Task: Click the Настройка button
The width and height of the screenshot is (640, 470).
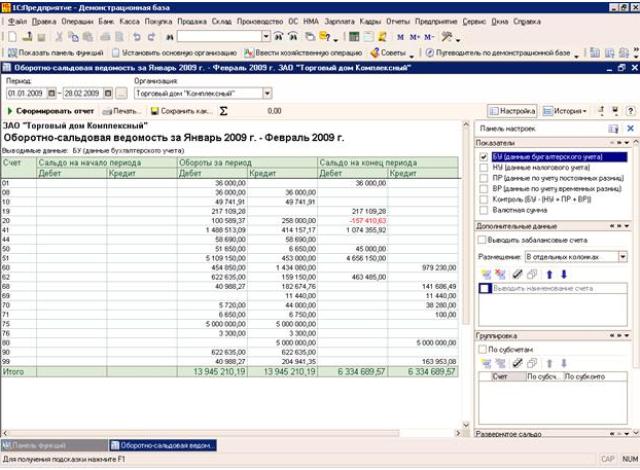Action: 512,111
